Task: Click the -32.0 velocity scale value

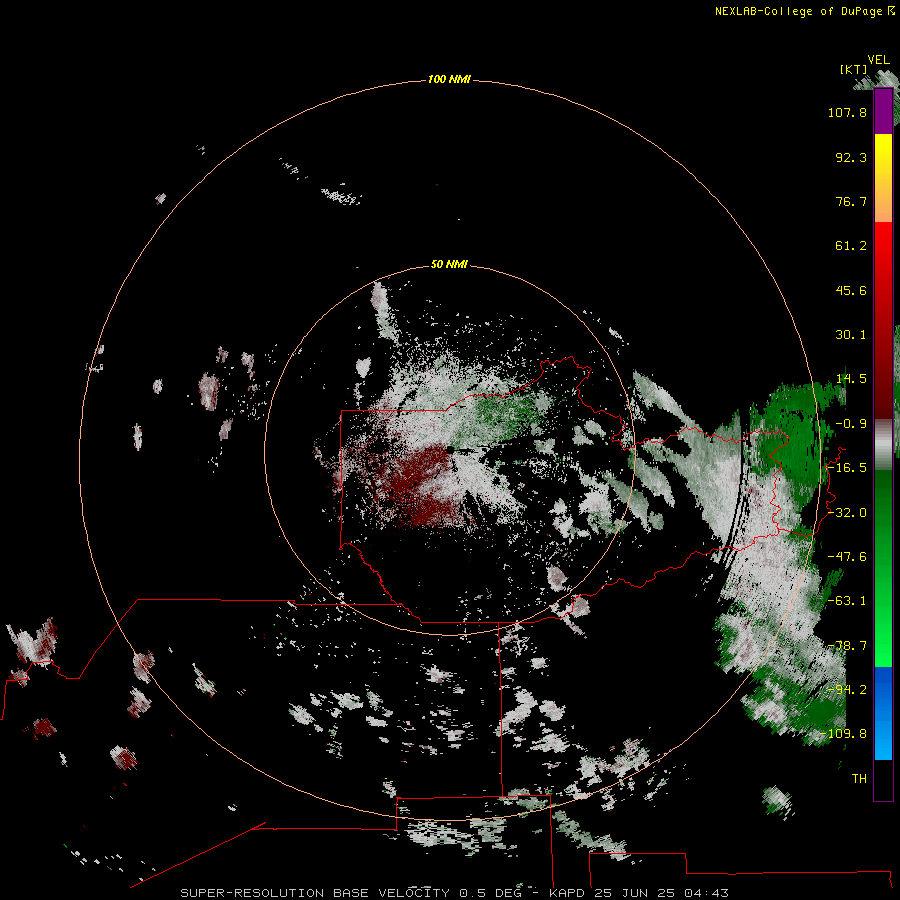Action: pos(847,513)
